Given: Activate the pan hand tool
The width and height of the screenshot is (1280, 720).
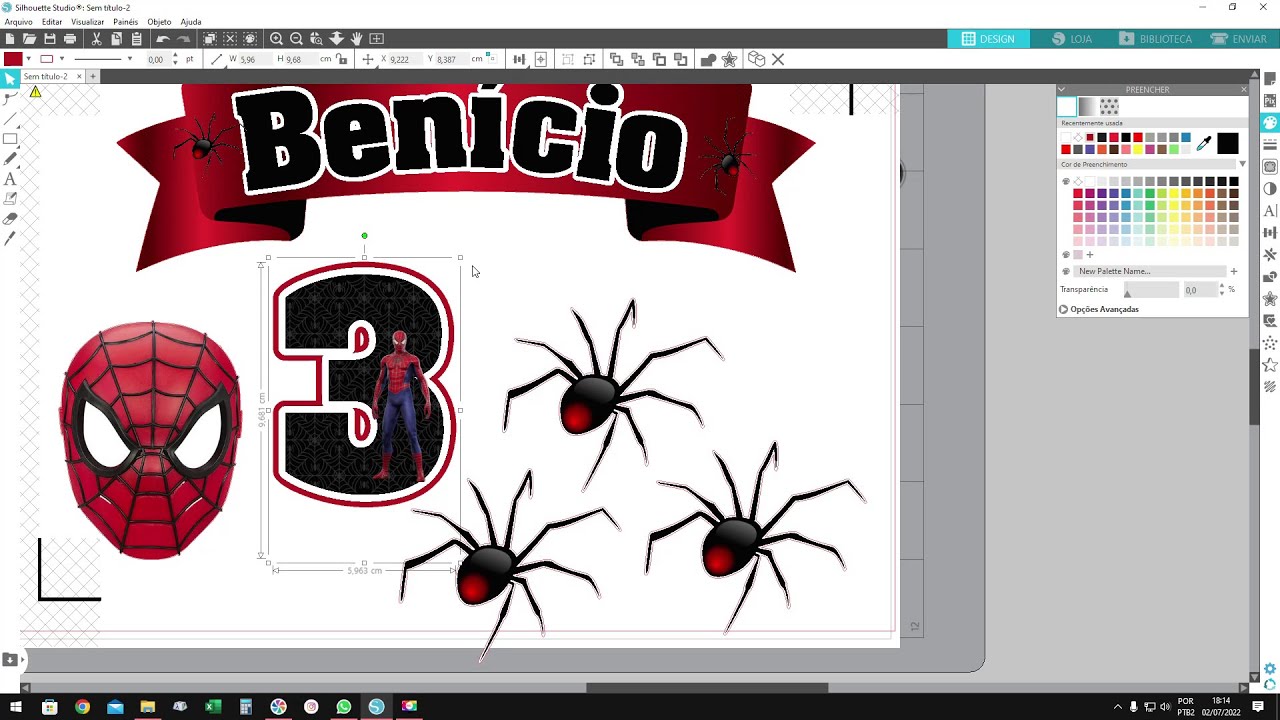Looking at the screenshot, I should click(356, 38).
